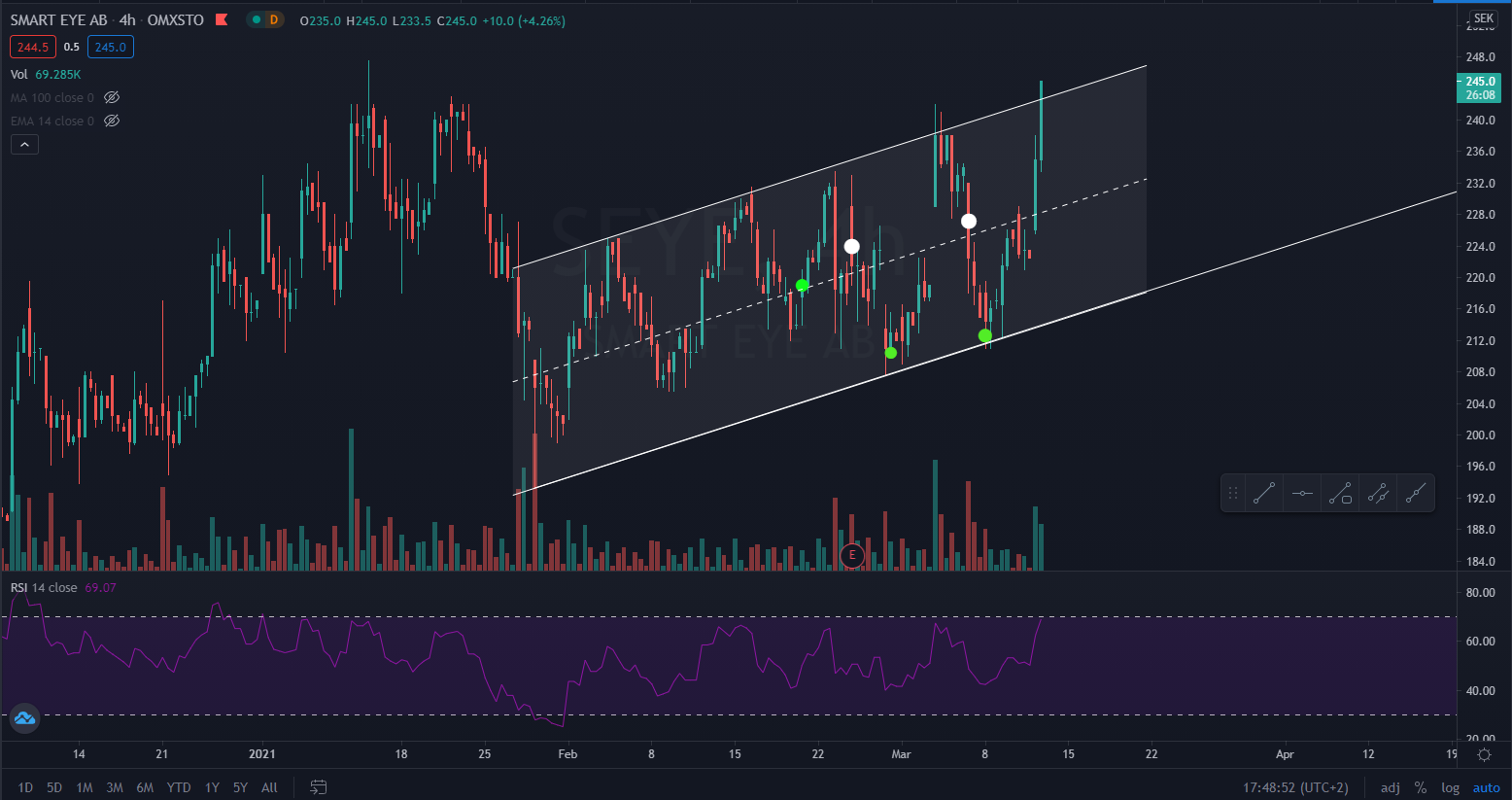This screenshot has width=1512, height=800.
Task: Click the SMART EYE AB symbol title
Action: point(59,20)
